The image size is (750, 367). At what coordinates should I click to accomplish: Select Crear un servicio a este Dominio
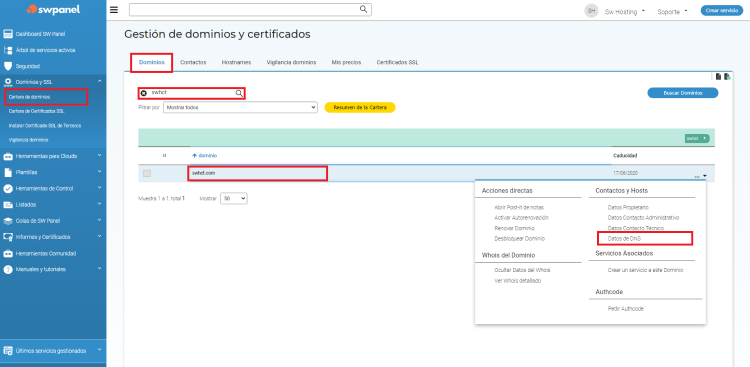[645, 270]
